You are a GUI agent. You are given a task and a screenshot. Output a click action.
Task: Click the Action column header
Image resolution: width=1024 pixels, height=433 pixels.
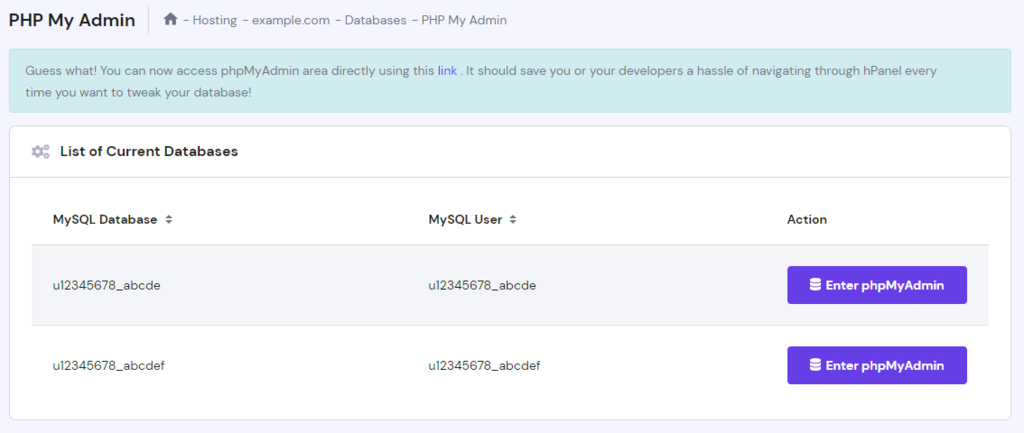pyautogui.click(x=807, y=219)
